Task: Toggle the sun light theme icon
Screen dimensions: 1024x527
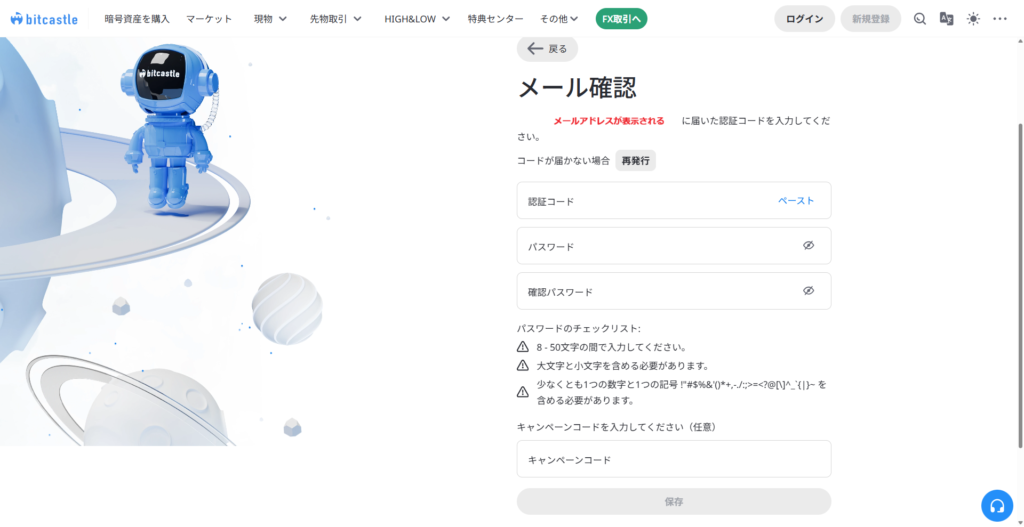Action: pos(973,19)
